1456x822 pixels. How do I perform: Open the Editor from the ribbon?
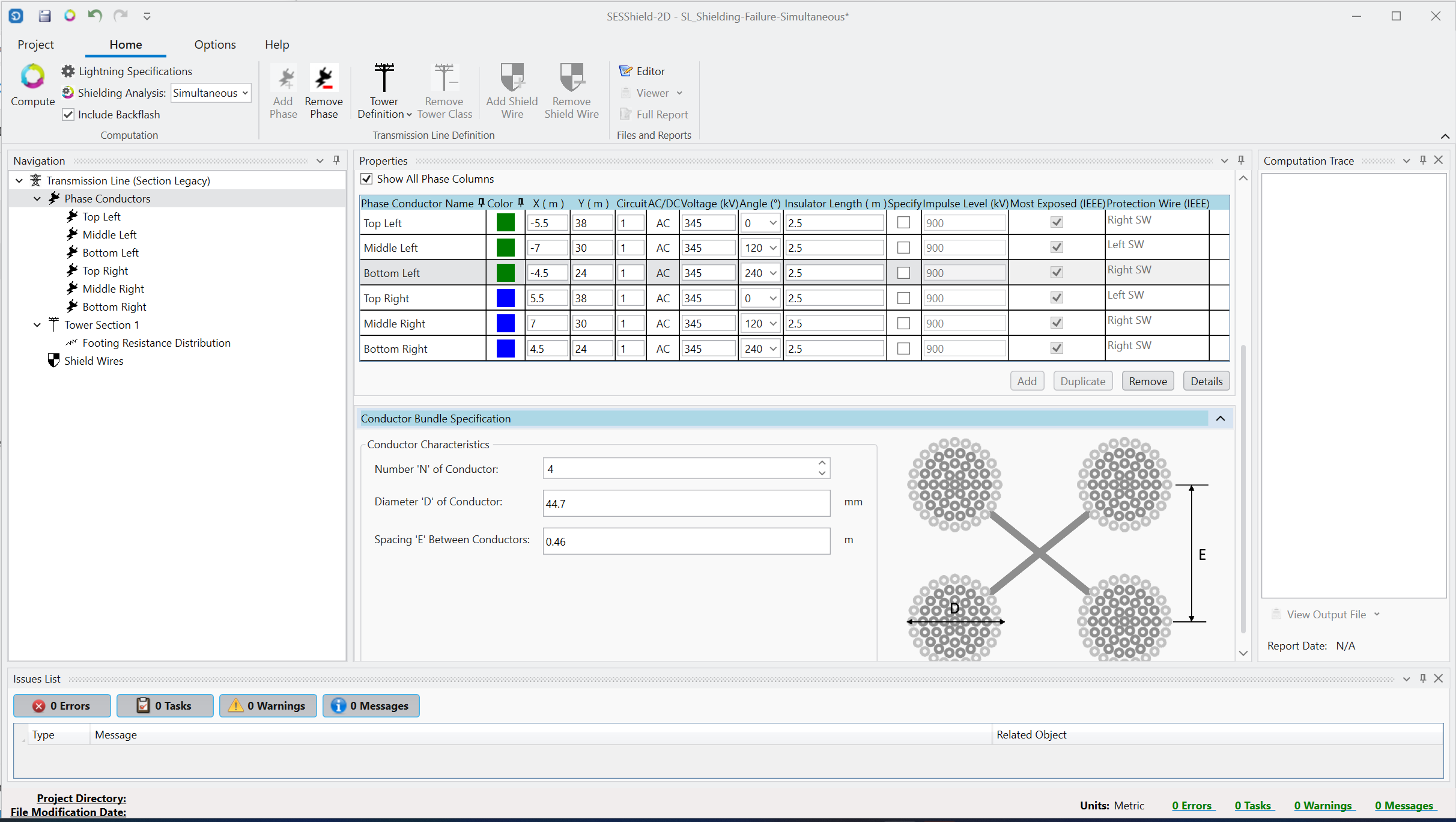[643, 71]
